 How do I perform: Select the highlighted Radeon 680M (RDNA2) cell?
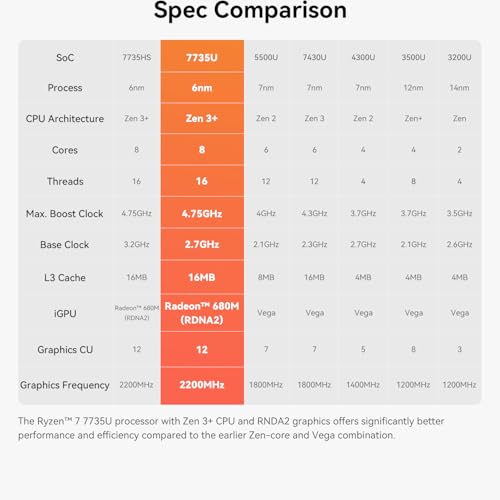[x=202, y=313]
